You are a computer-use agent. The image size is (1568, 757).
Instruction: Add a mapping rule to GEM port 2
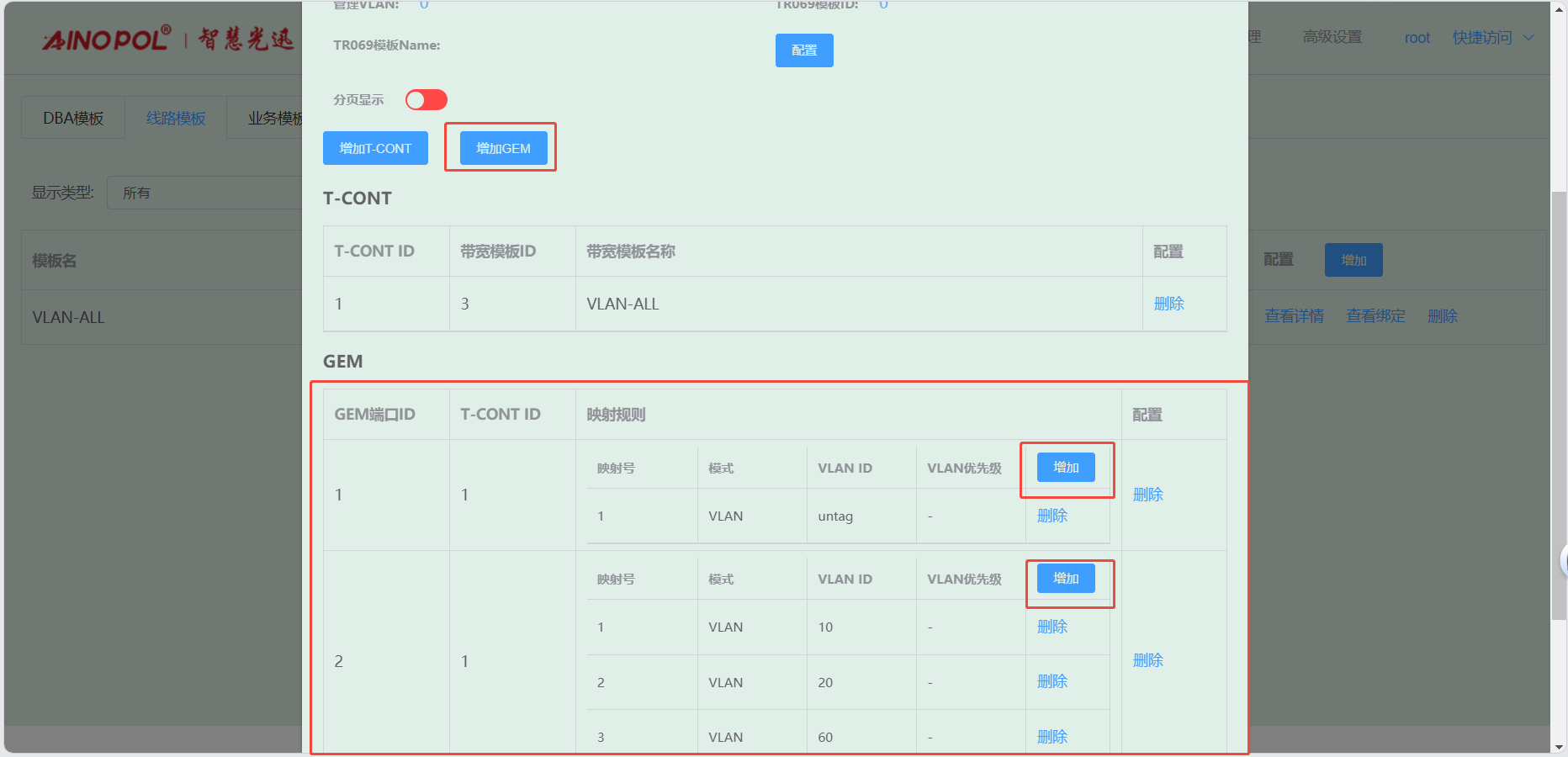click(x=1065, y=578)
